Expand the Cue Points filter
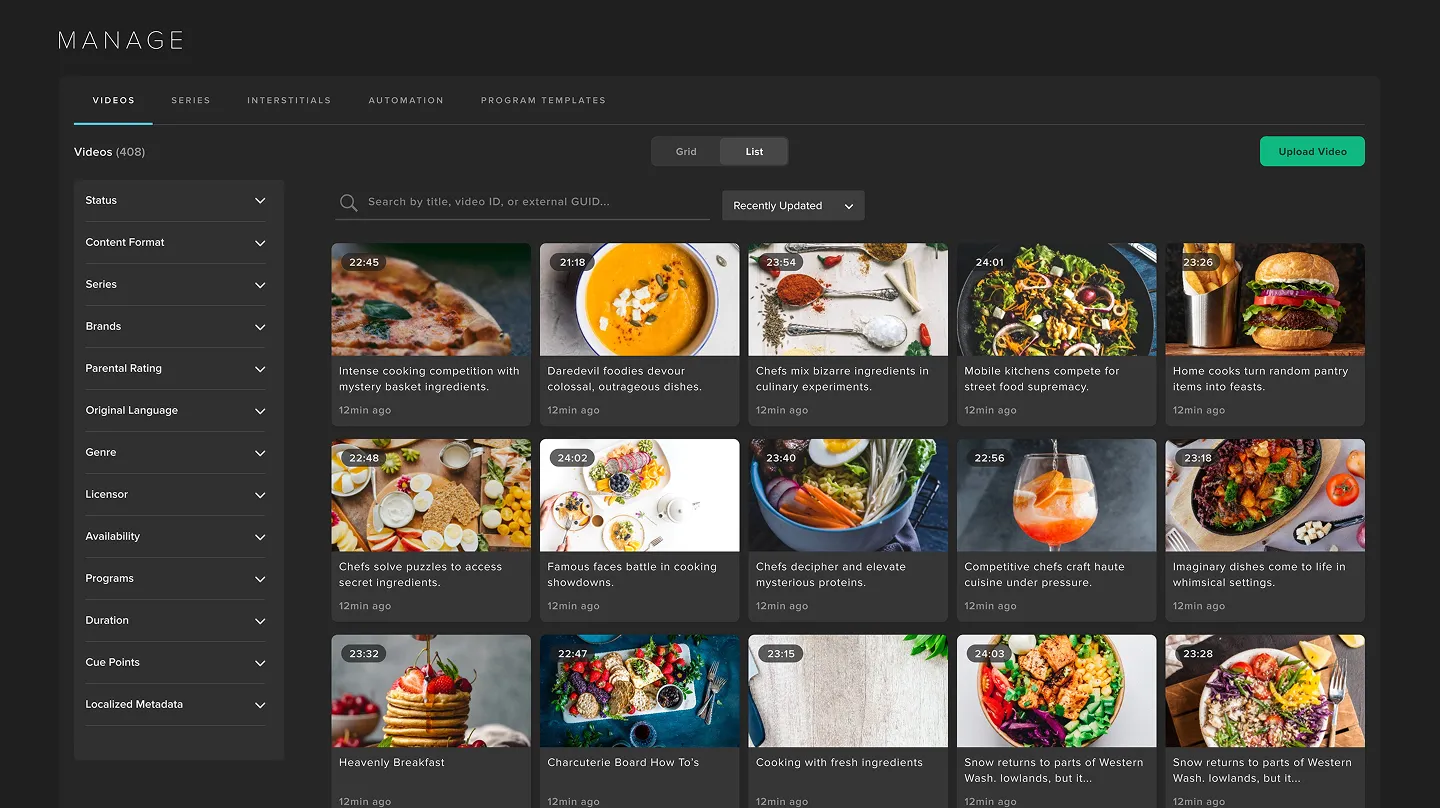Screen dimensions: 1440x808 coord(176,663)
